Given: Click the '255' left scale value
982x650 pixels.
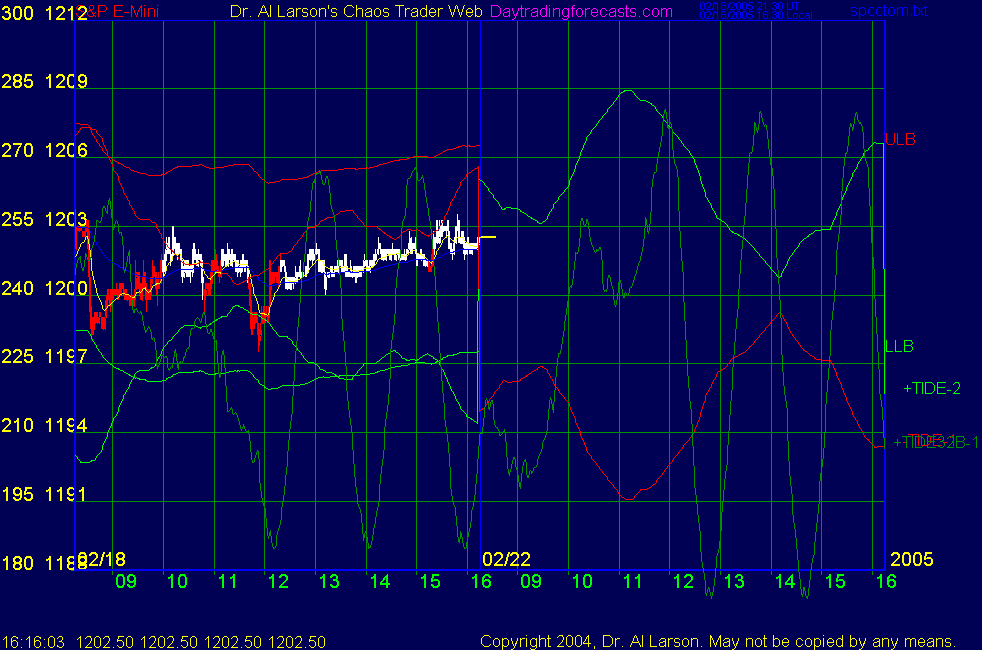Looking at the screenshot, I should click(x=18, y=219).
